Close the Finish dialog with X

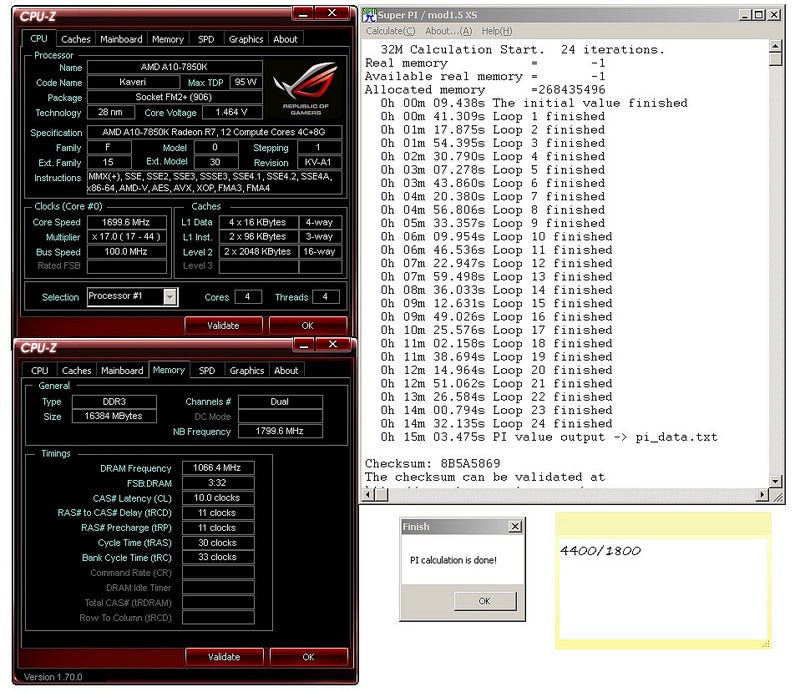515,526
